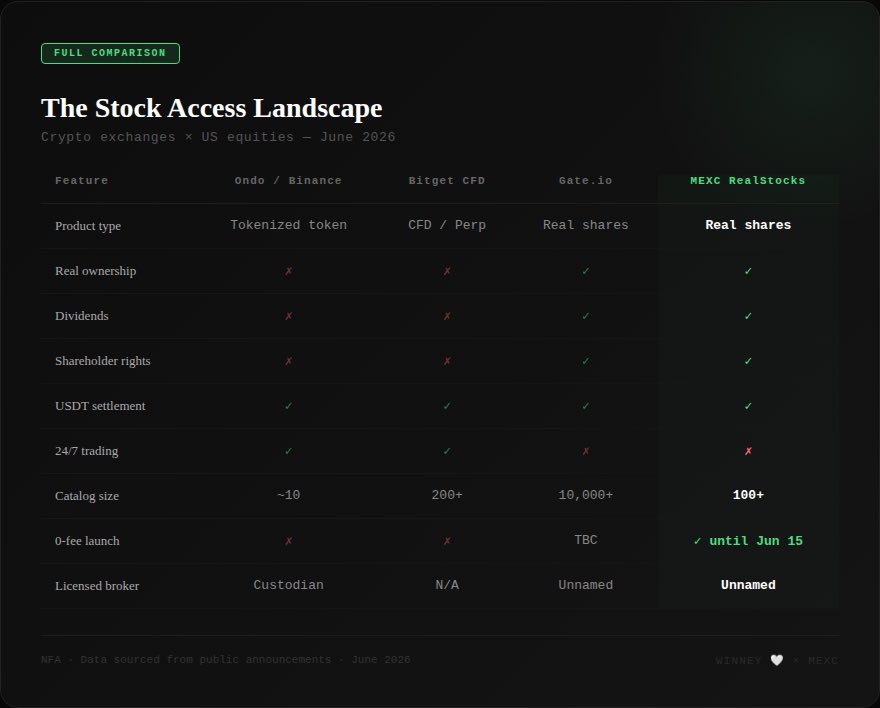This screenshot has width=880, height=708.
Task: Click the '✓ until Jun 15' cell
Action: 748,541
